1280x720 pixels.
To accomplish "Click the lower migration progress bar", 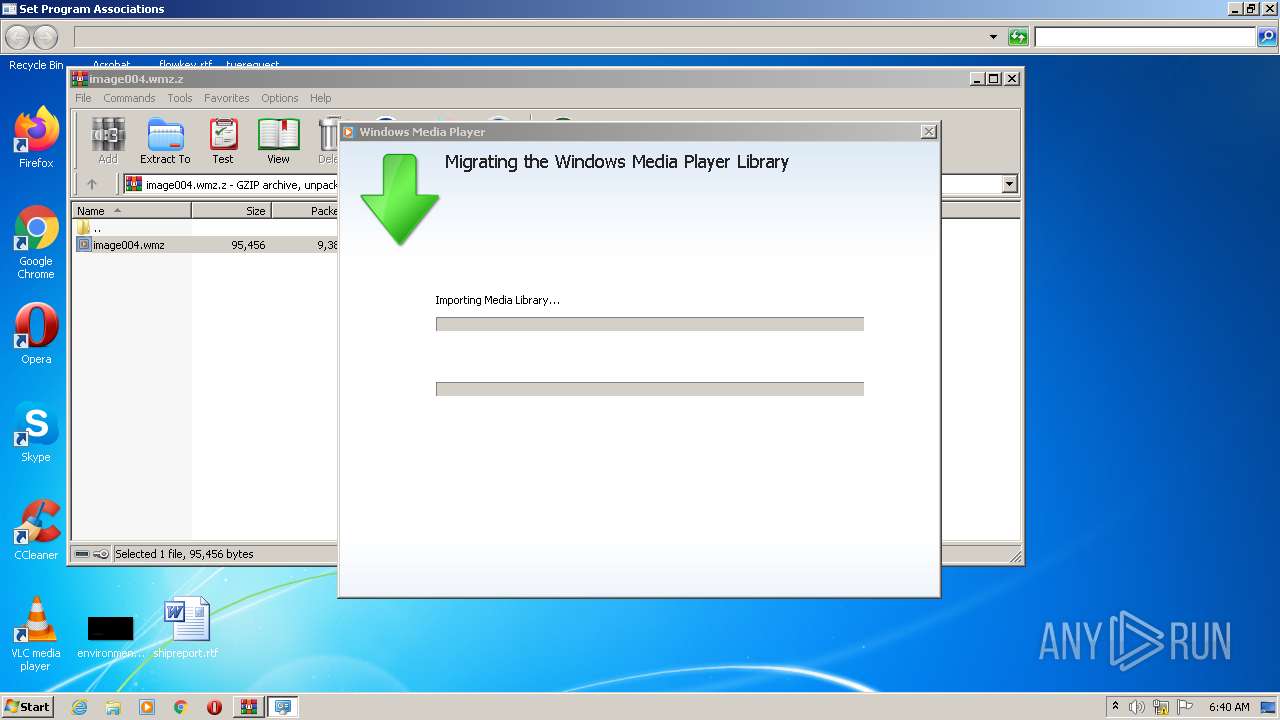I will (x=649, y=389).
